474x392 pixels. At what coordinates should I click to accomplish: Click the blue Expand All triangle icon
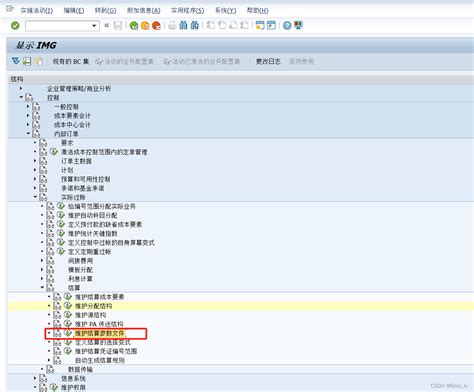tap(16, 61)
